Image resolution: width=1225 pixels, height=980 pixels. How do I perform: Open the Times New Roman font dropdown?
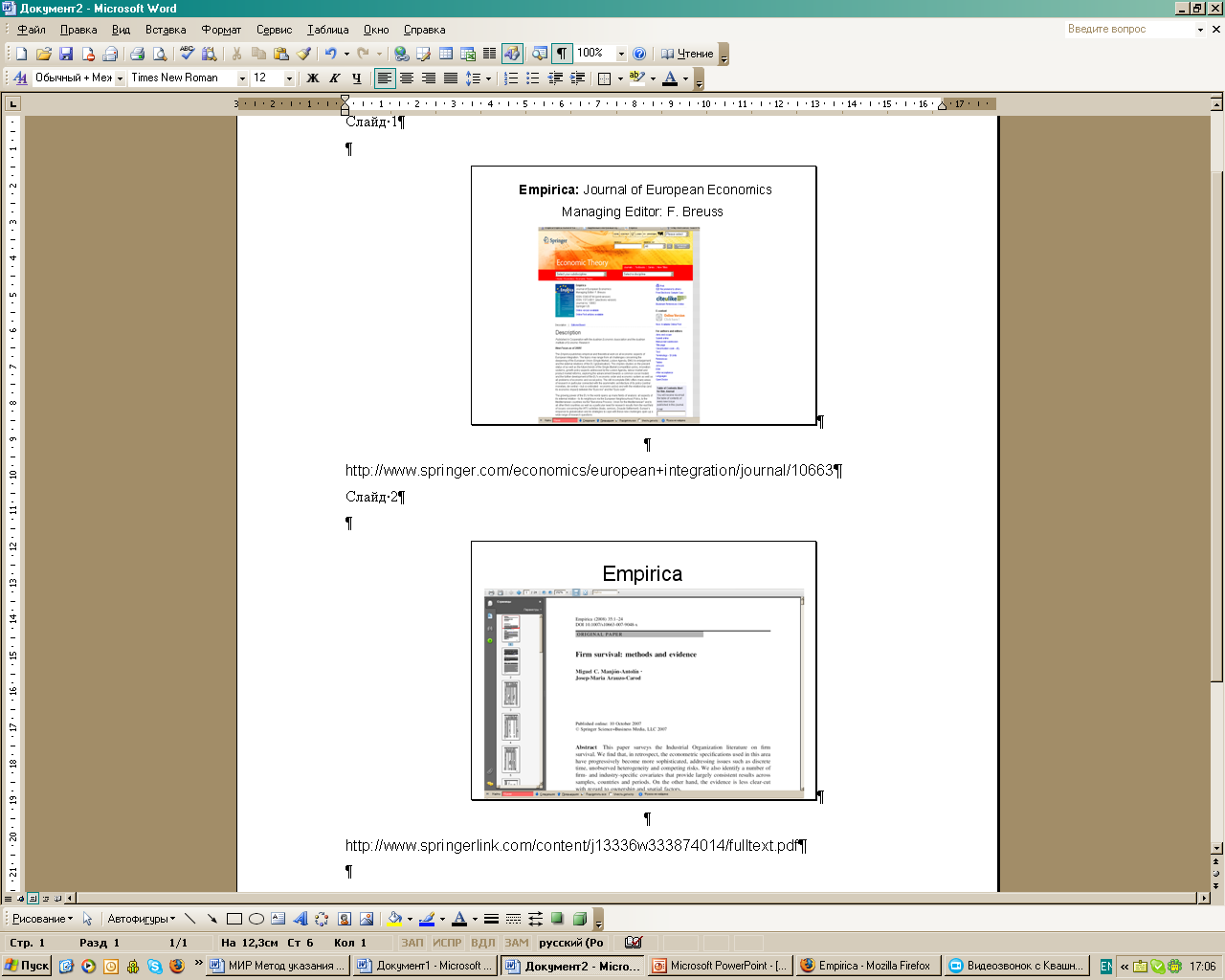coord(242,78)
